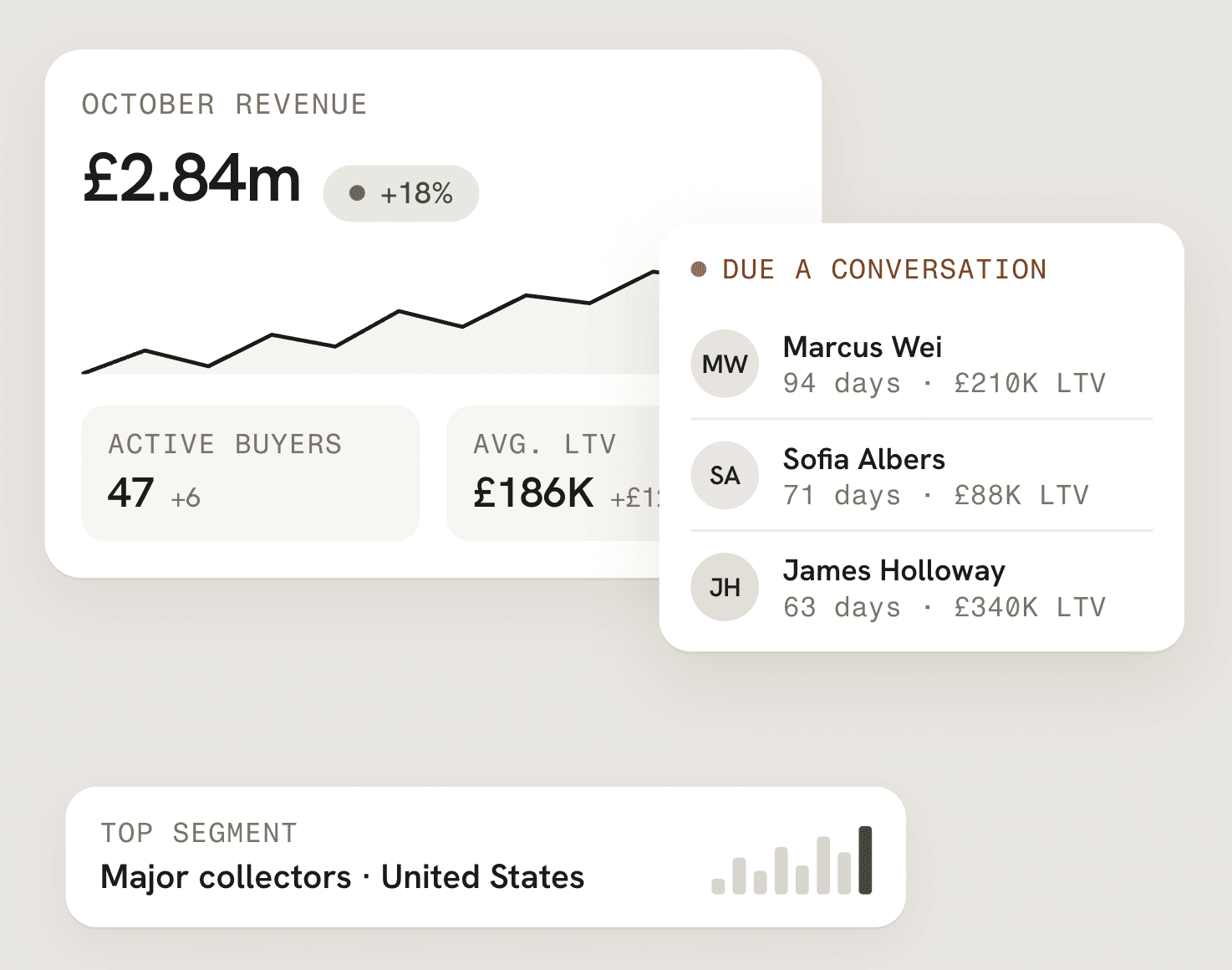Select the £2.84m revenue figure
This screenshot has width=1232, height=970.
pos(191,178)
